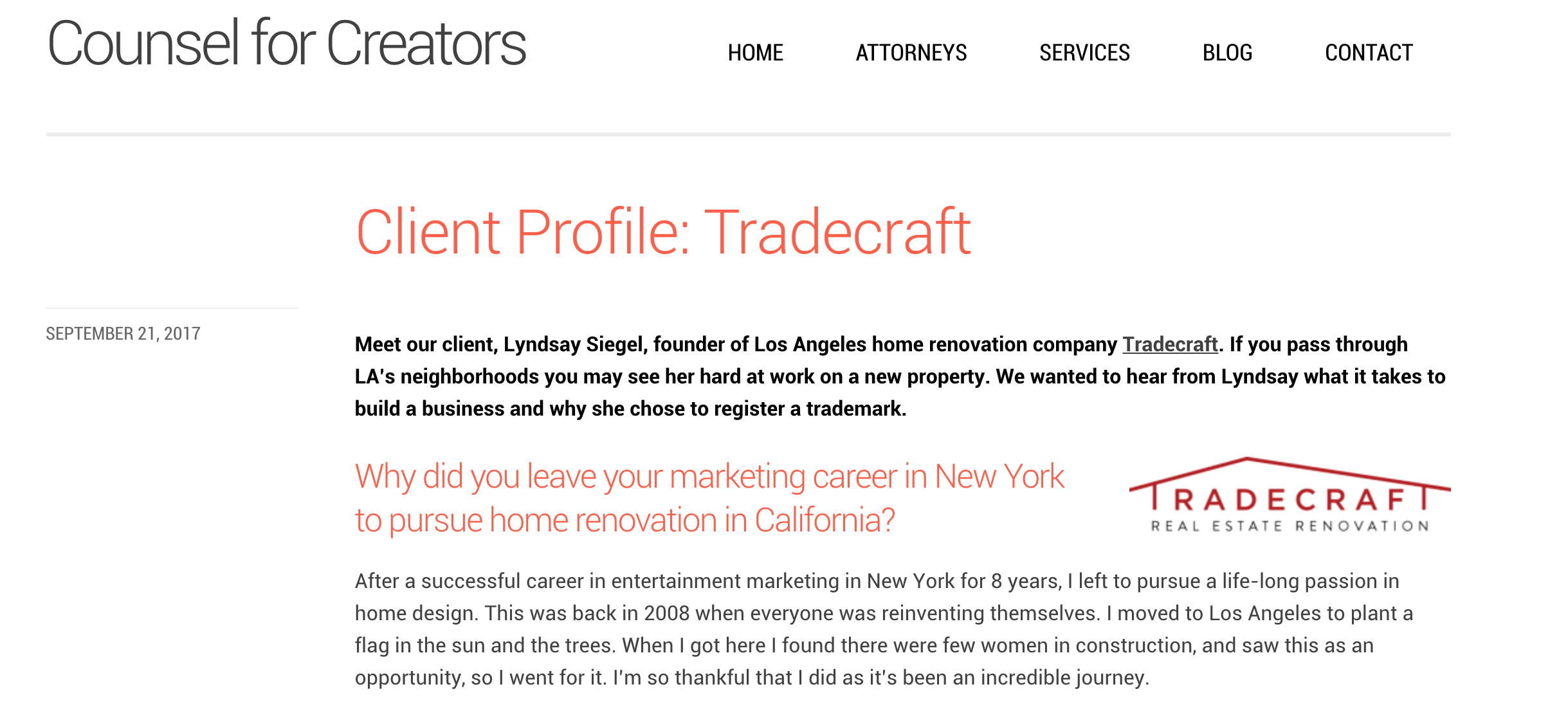
Task: Click the New York marketing career question heading
Action: pyautogui.click(x=709, y=498)
